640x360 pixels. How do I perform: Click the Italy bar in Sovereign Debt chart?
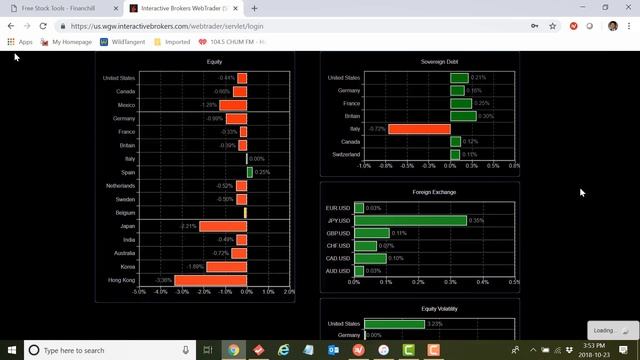tap(419, 129)
